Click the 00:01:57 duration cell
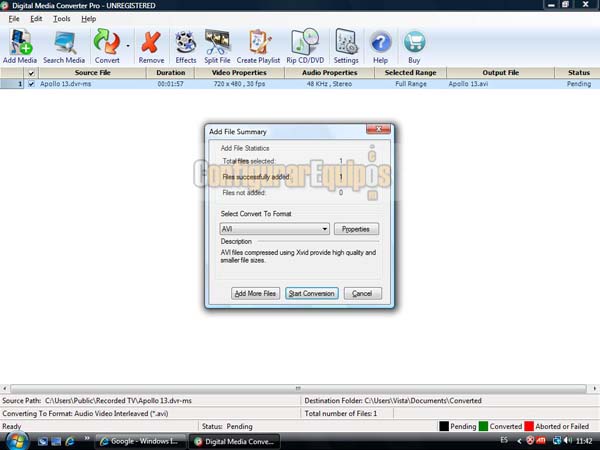 (170, 84)
